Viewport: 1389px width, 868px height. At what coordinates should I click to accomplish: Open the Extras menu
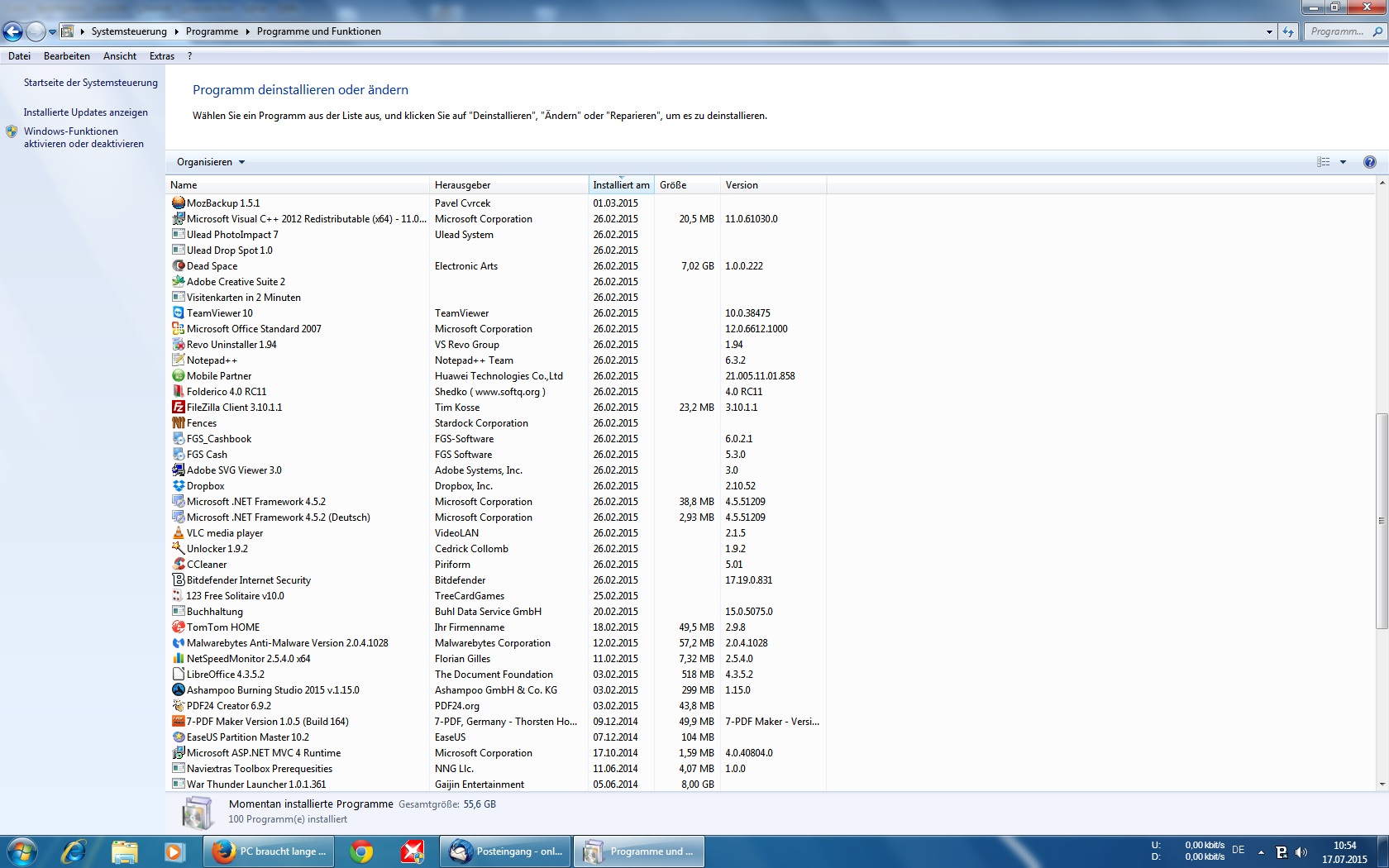click(162, 56)
